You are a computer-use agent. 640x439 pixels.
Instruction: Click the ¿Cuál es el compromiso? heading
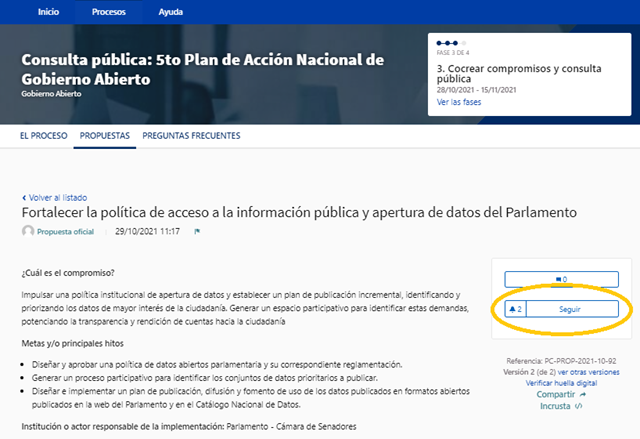[68, 273]
